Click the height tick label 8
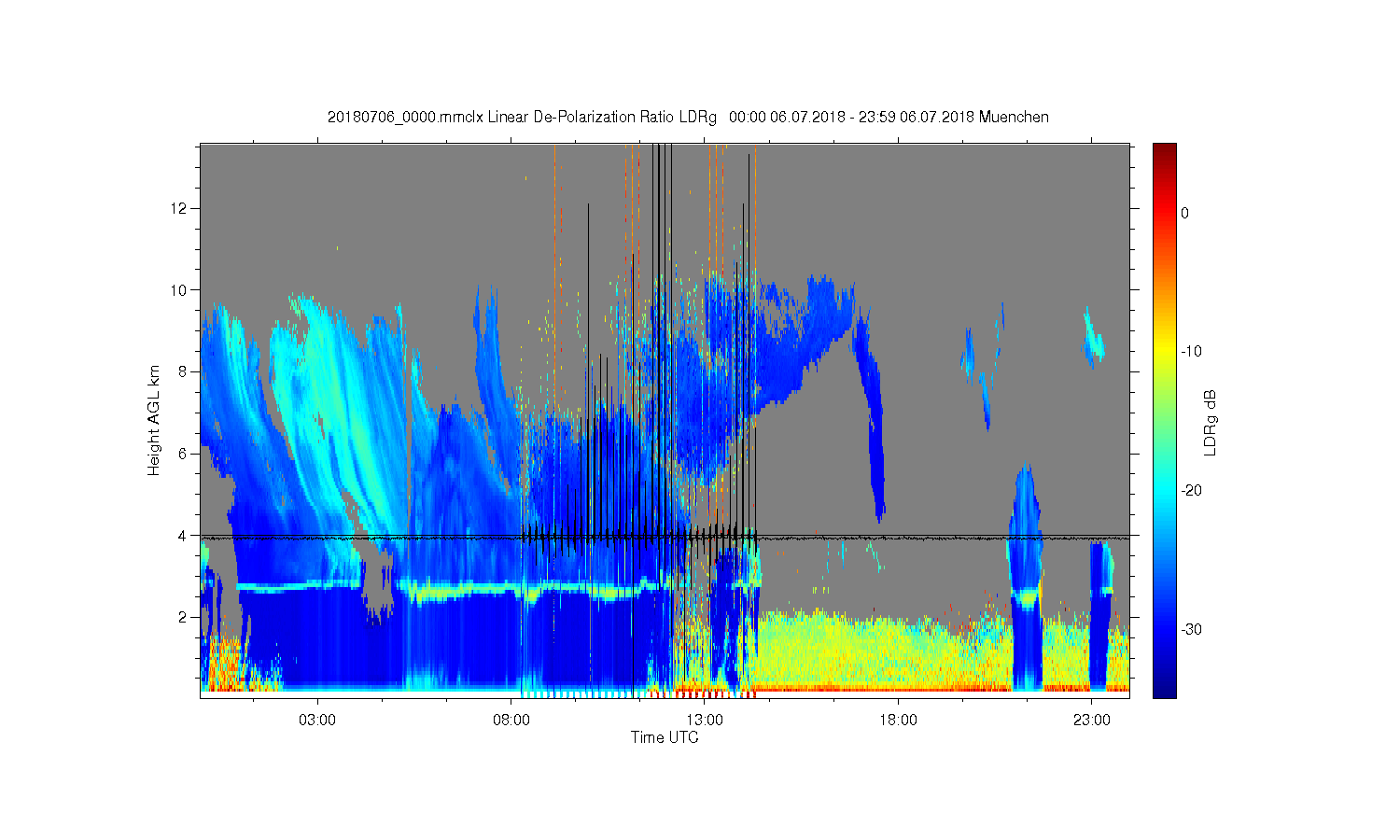Screen dimensions: 1400x840 tap(185, 371)
